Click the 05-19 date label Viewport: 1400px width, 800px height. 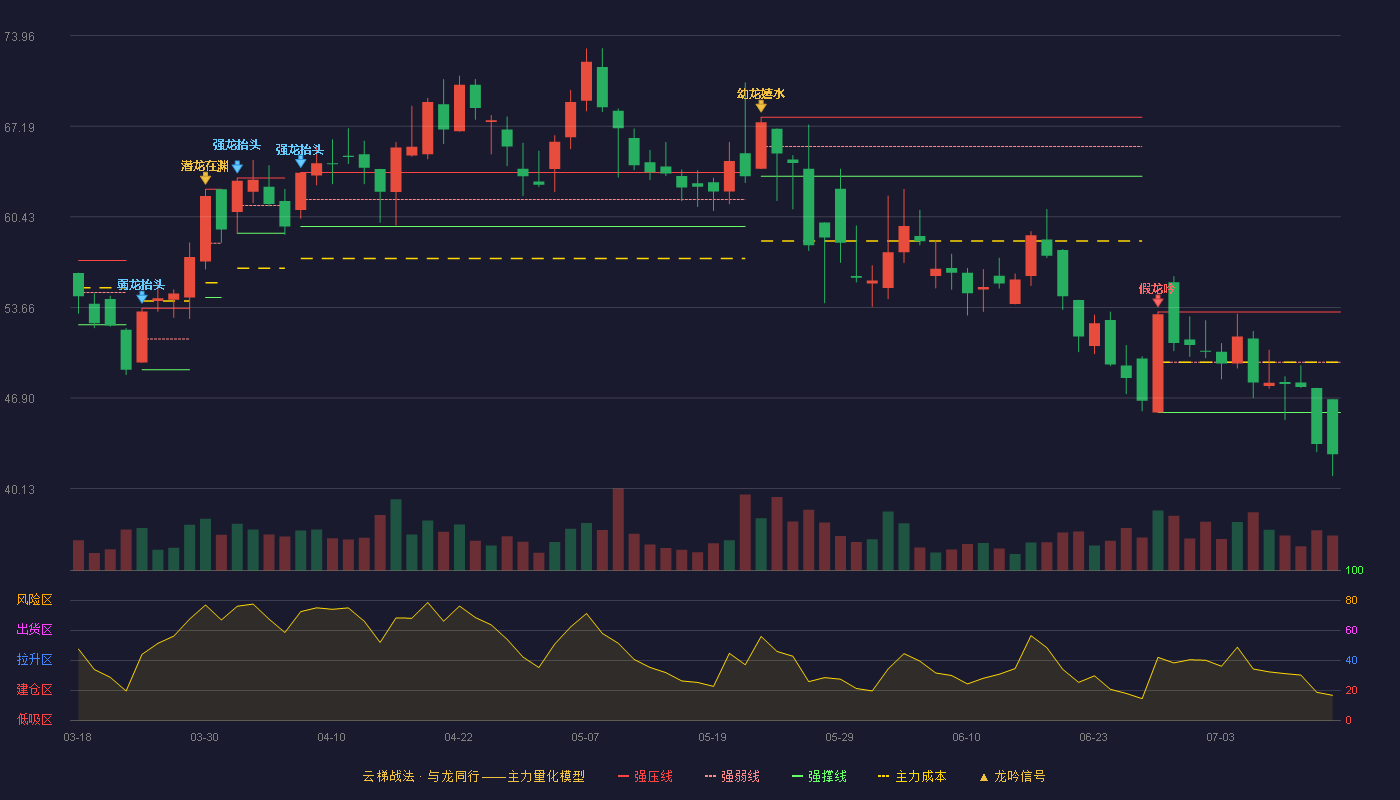712,737
